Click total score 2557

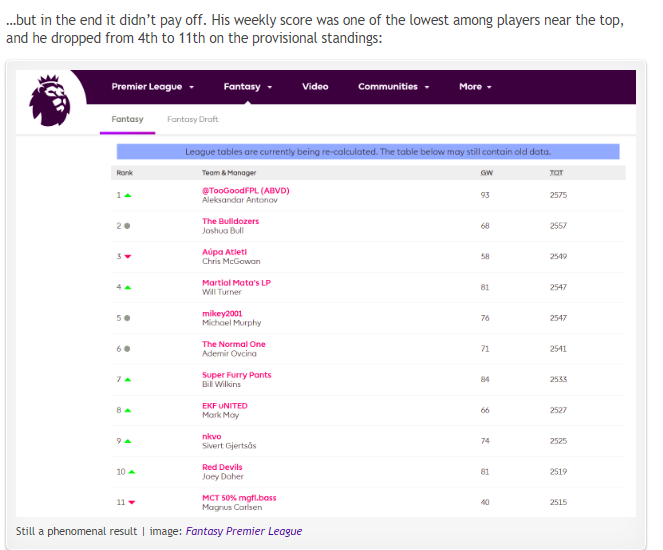coord(558,226)
